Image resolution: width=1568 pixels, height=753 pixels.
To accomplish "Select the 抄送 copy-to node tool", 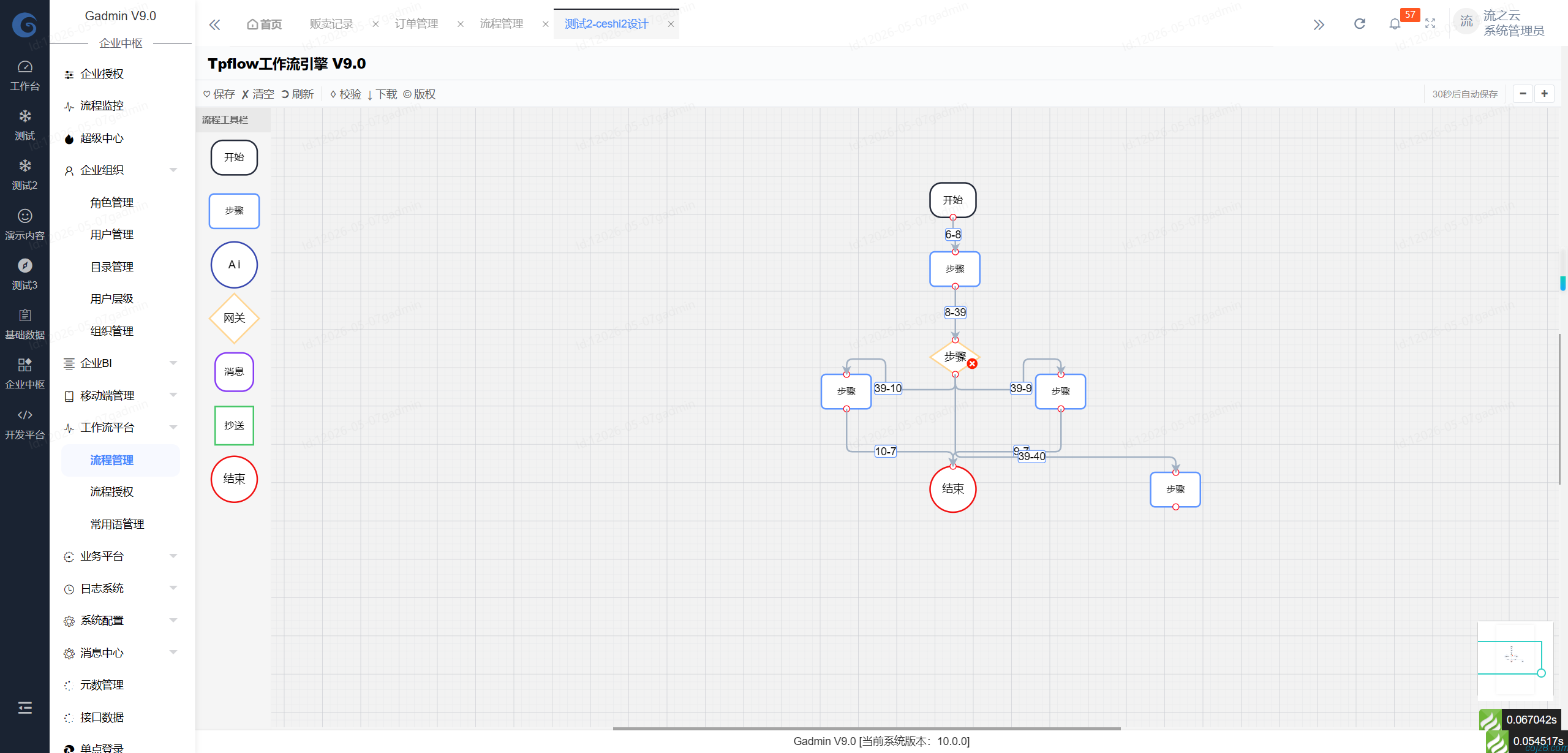I will (x=234, y=425).
